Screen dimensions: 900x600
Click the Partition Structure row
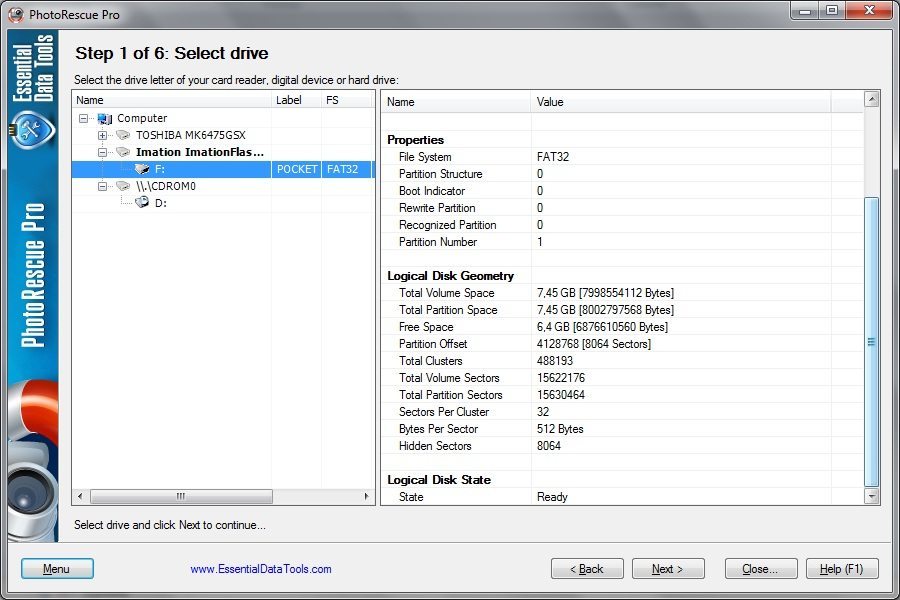coord(622,174)
